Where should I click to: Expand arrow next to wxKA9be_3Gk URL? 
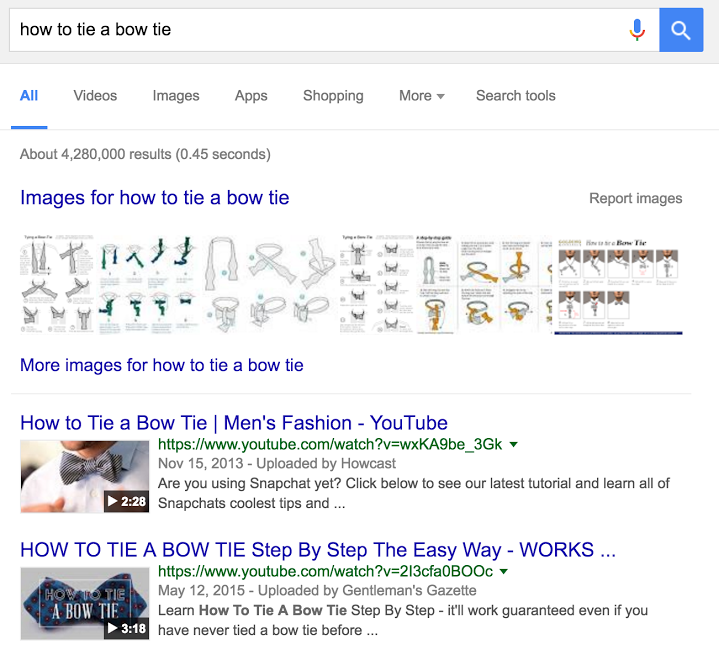[x=514, y=444]
